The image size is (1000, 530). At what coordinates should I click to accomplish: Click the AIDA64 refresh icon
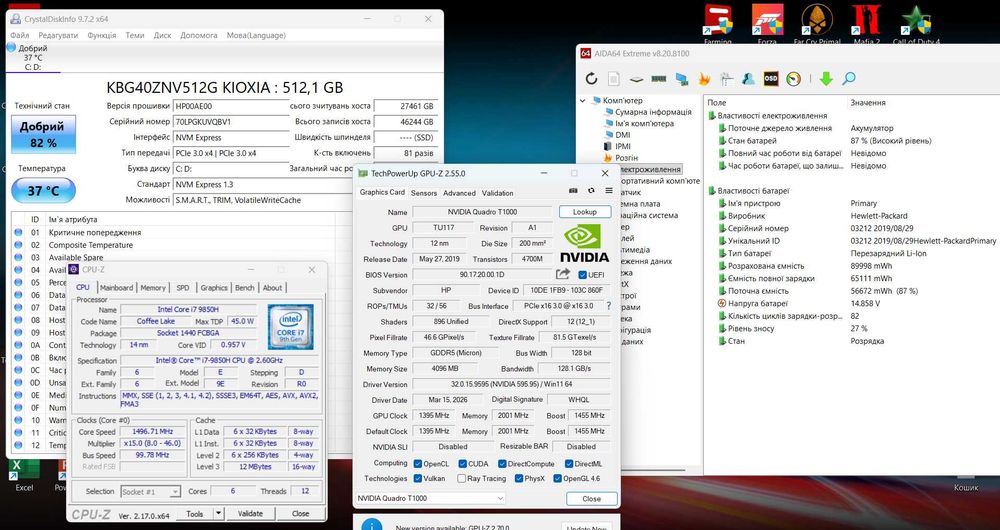[x=592, y=78]
